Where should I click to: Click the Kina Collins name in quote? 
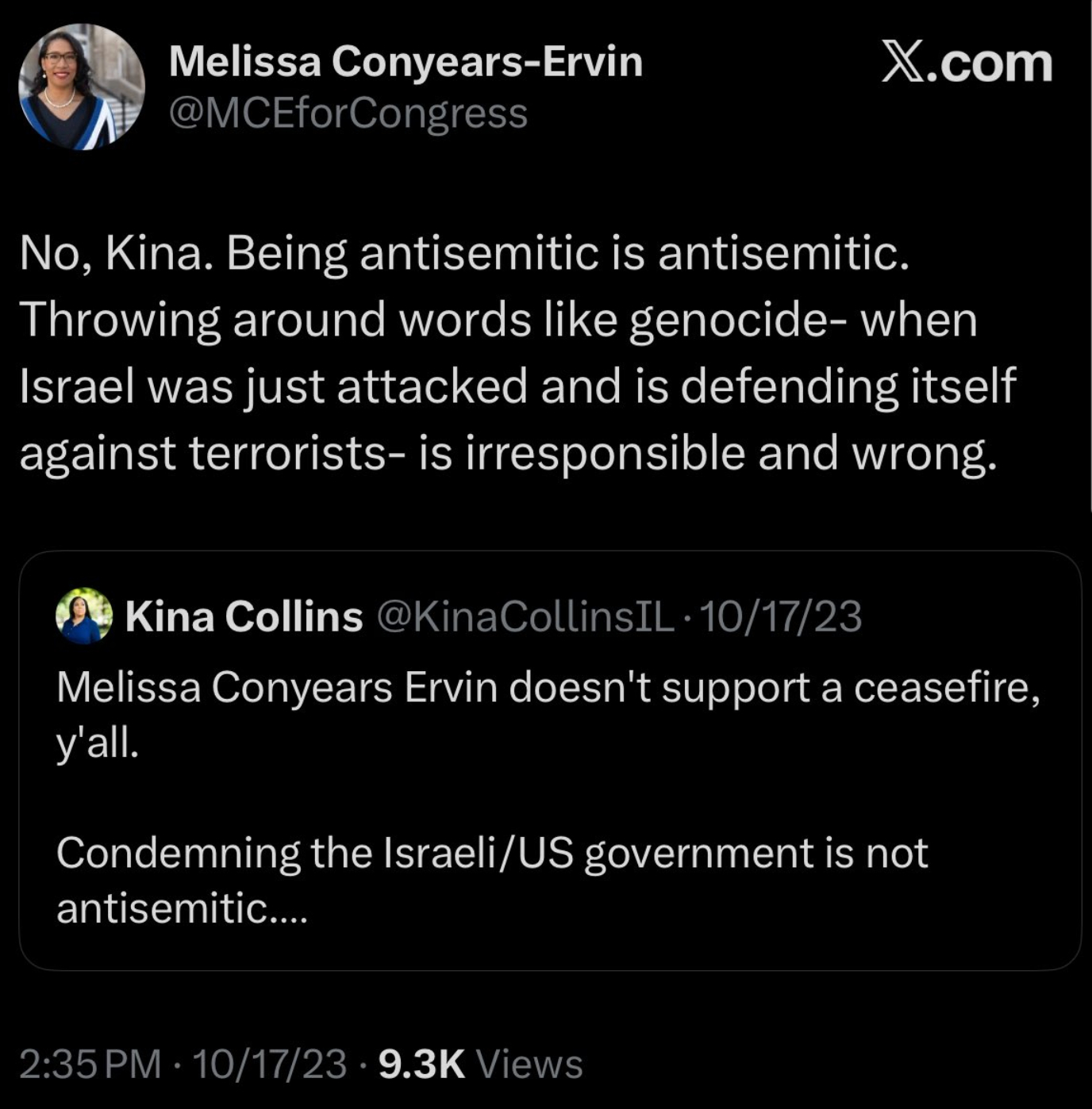tap(244, 616)
